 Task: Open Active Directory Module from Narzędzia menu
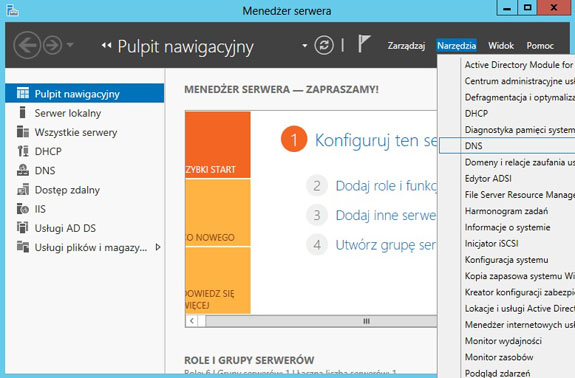[x=506, y=65]
